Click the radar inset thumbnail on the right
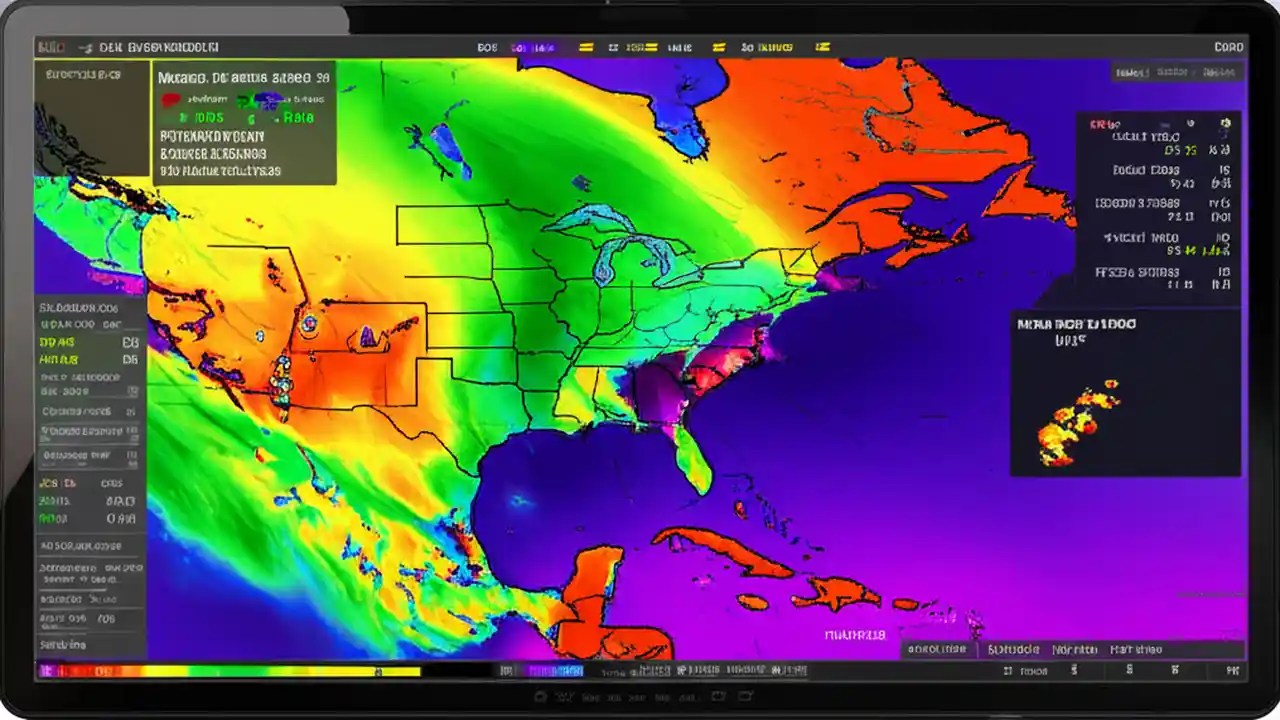 point(1126,400)
